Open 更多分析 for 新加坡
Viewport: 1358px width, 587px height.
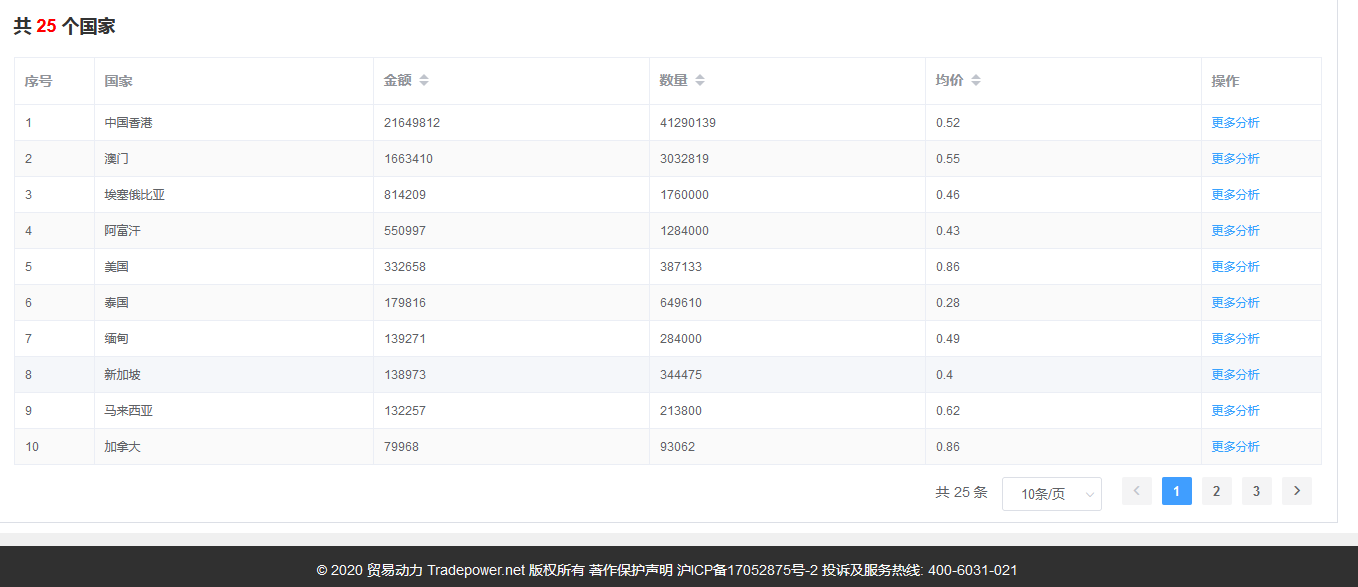tap(1236, 374)
